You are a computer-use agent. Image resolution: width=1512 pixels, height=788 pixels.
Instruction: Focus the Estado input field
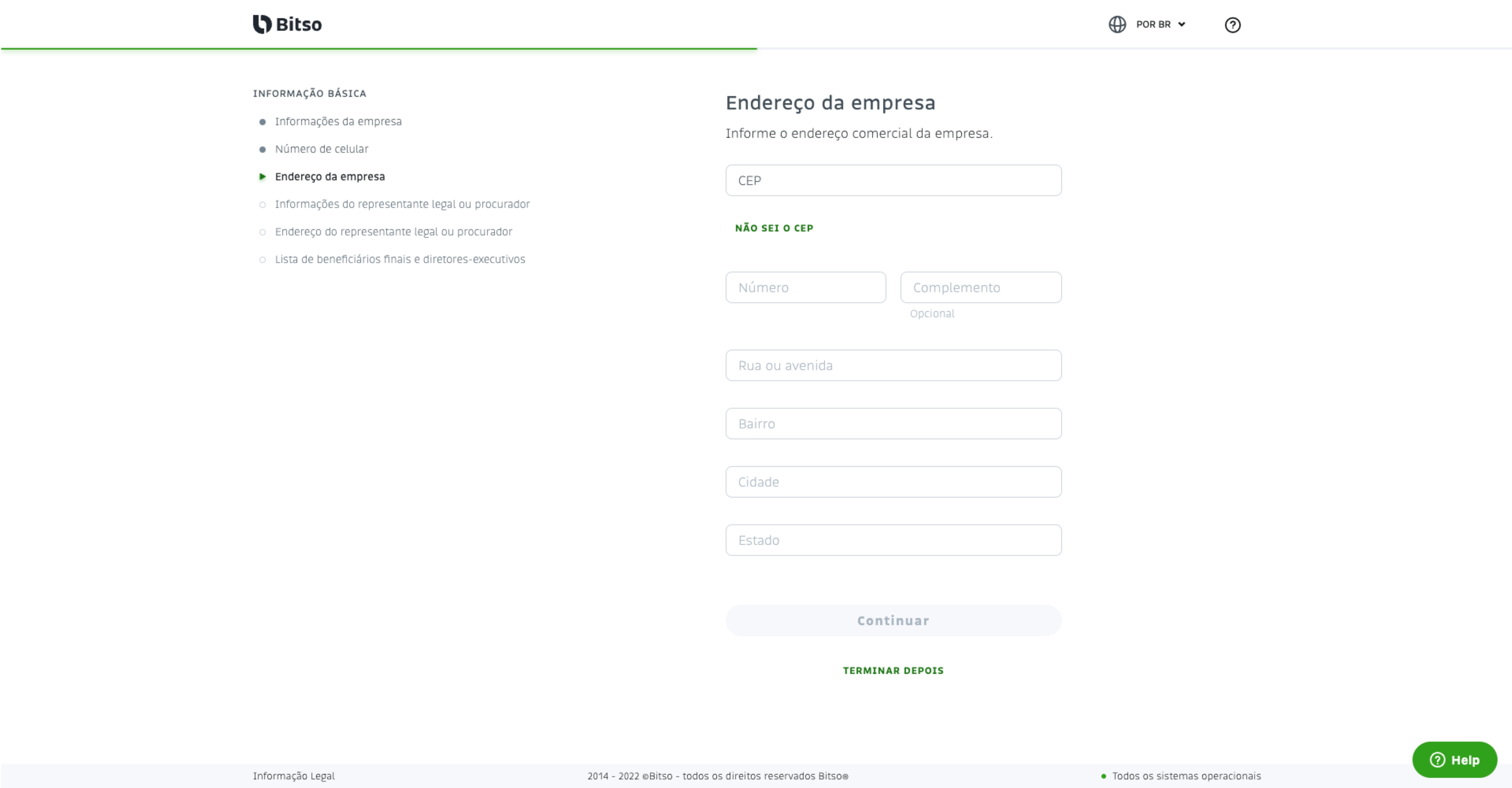click(x=893, y=540)
